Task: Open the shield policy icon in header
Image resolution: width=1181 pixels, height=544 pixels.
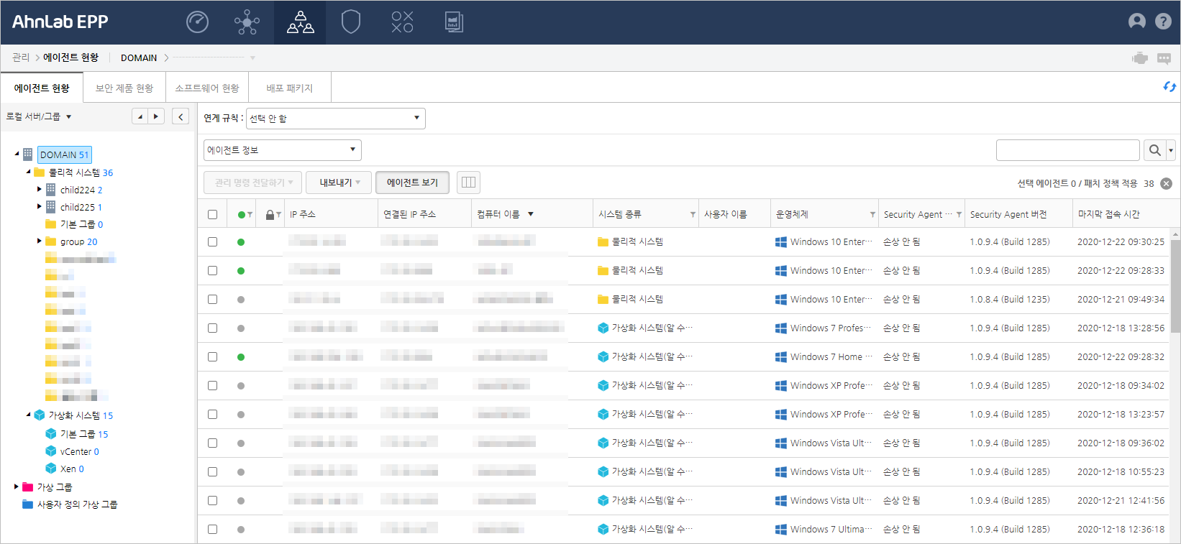Action: coord(350,22)
